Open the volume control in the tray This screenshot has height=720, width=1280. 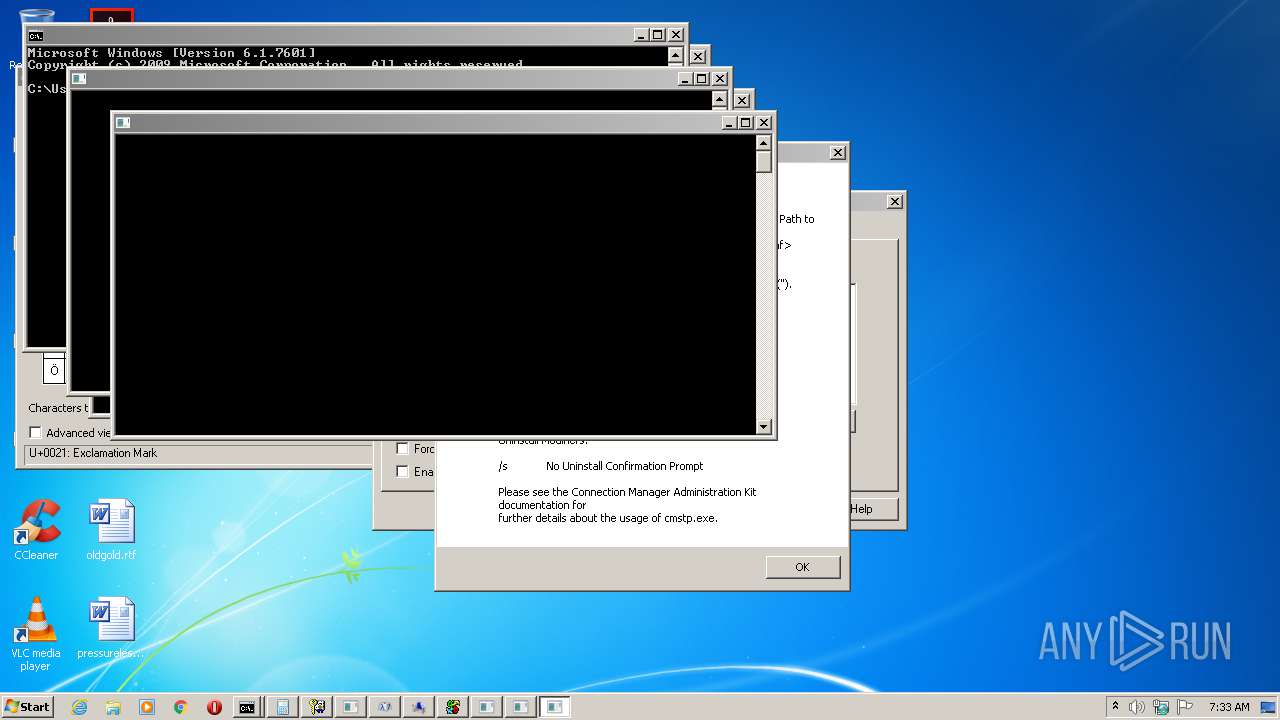pos(1138,707)
